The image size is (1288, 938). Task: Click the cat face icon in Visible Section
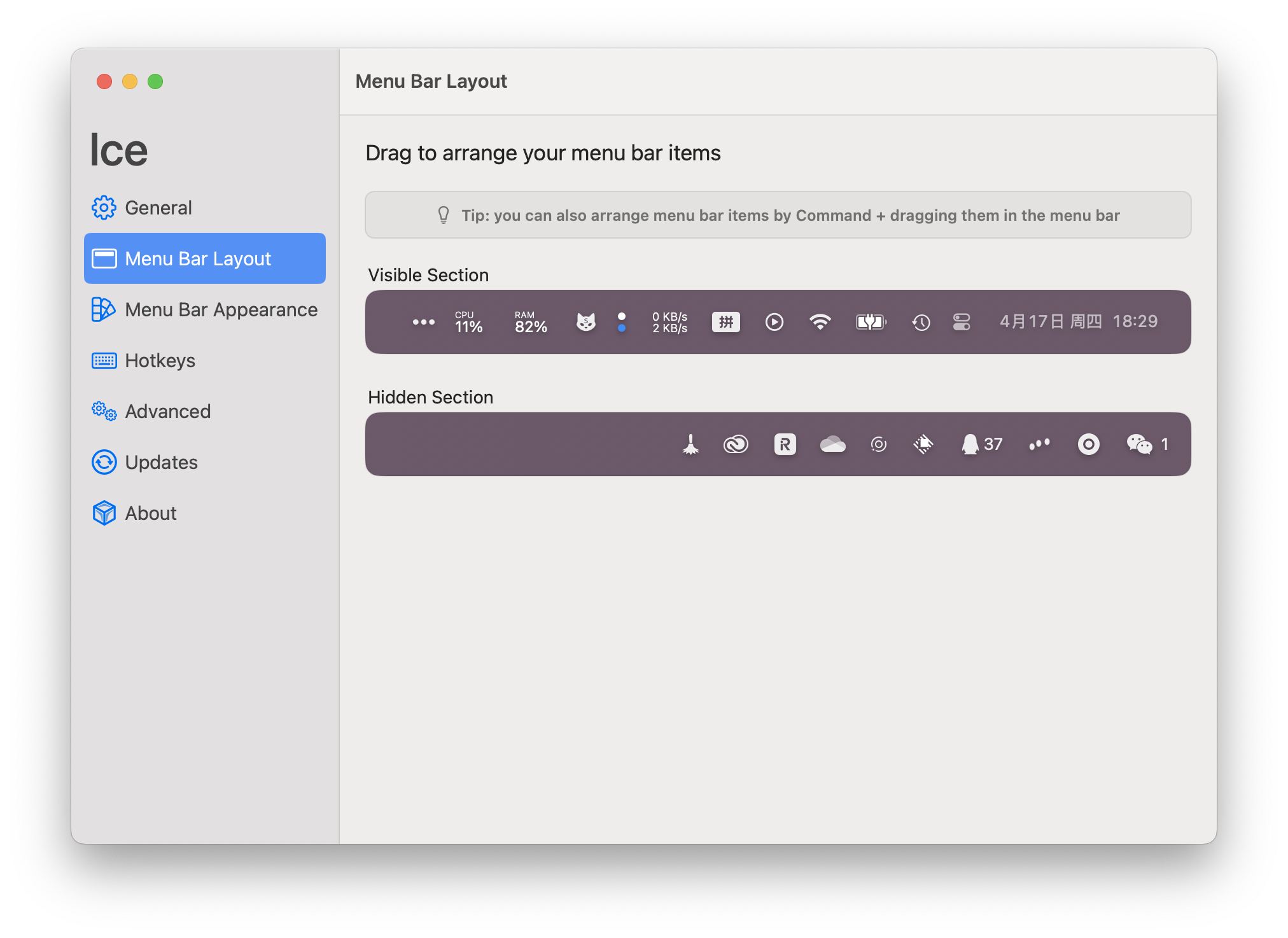[x=585, y=322]
